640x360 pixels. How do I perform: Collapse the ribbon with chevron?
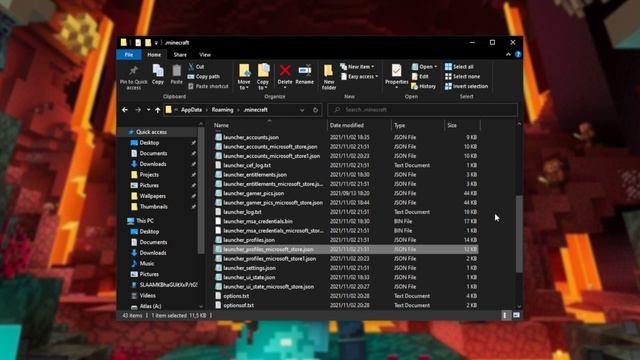coord(508,54)
